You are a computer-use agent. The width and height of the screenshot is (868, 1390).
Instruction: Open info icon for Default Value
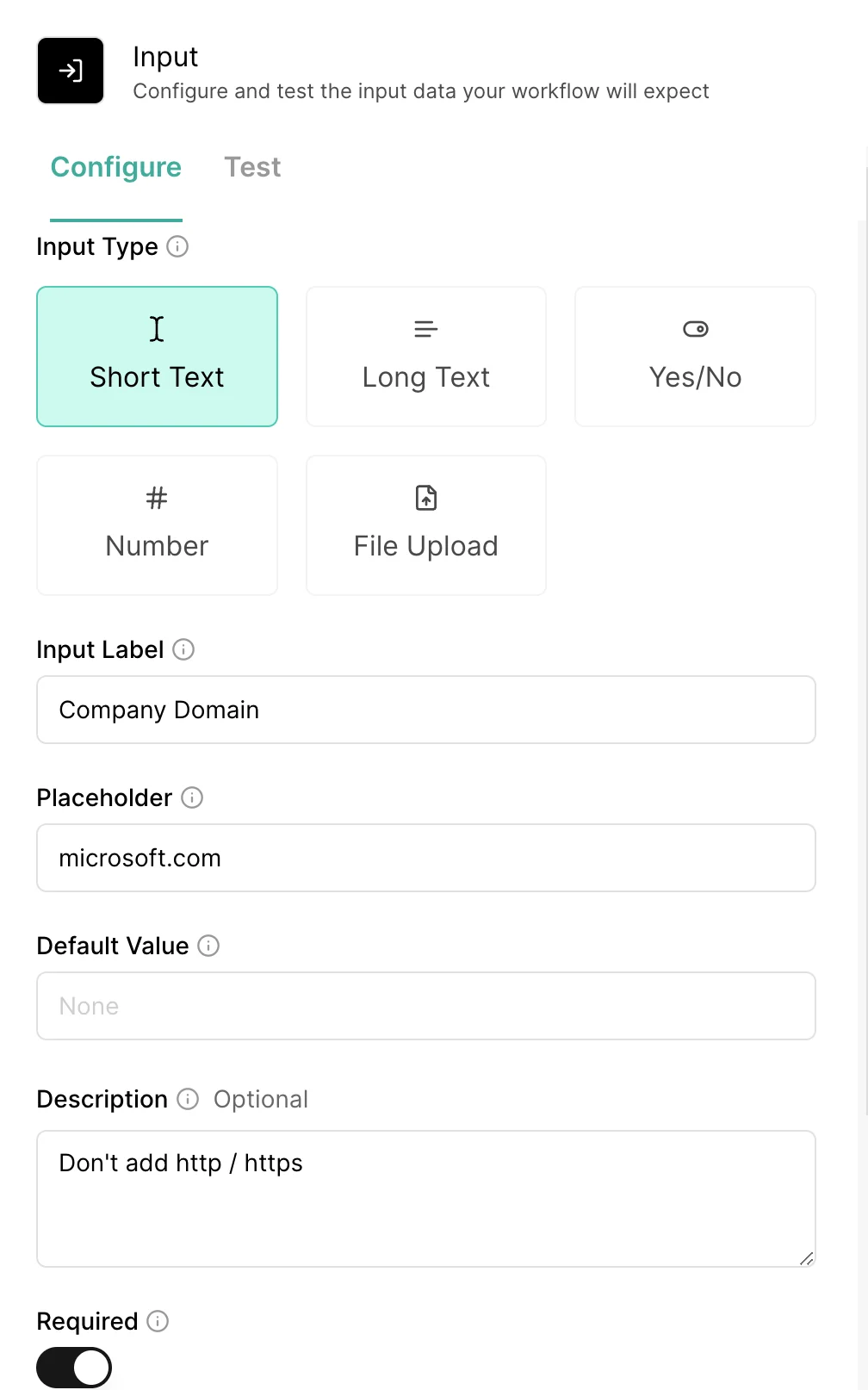[208, 946]
